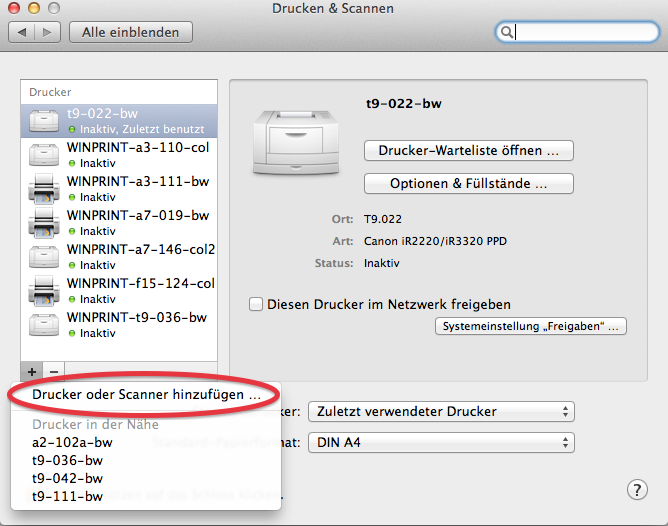Click the 'Optionen & Füllstände …' button
Screen dimensions: 668x526
(468, 184)
